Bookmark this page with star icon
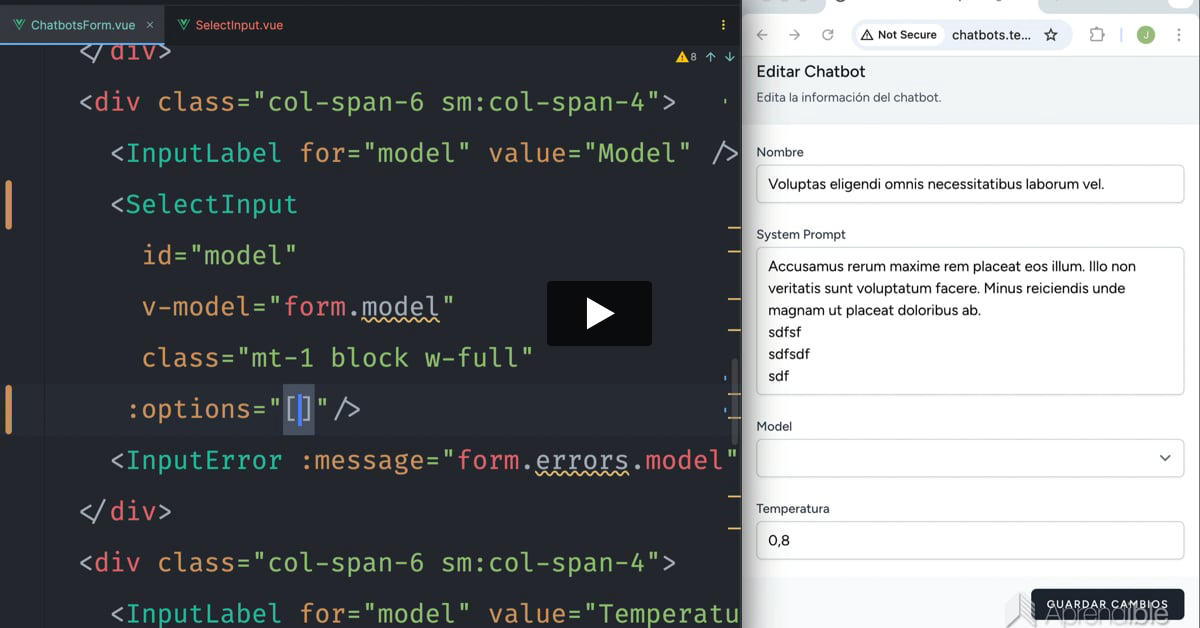 pos(1051,35)
